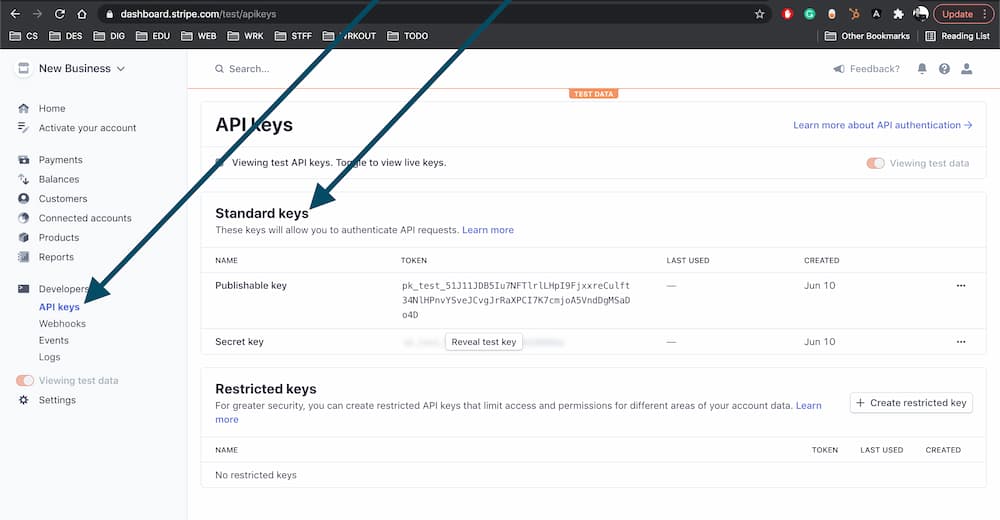
Task: Open the help question mark icon
Action: [x=944, y=69]
